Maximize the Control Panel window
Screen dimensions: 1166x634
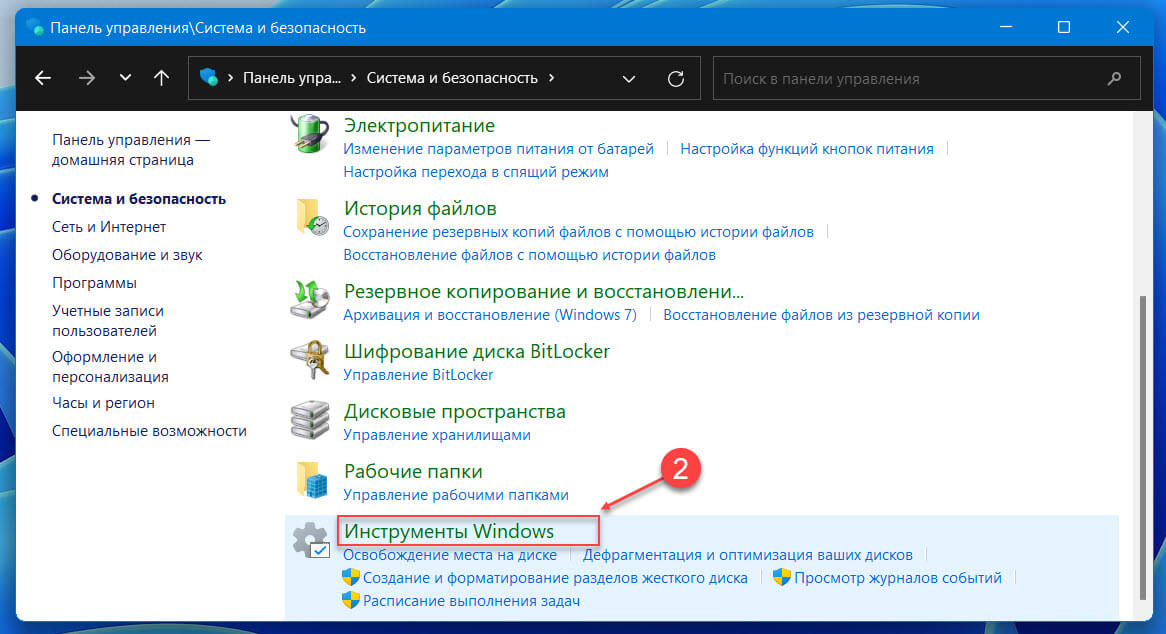click(1064, 28)
